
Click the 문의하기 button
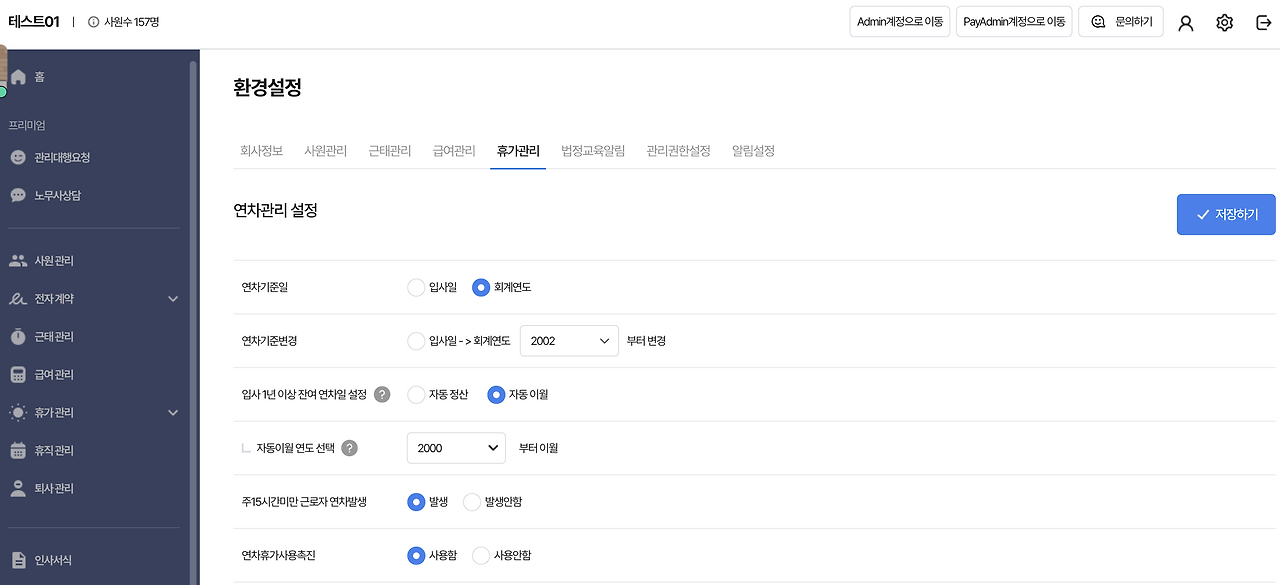[x=1121, y=22]
